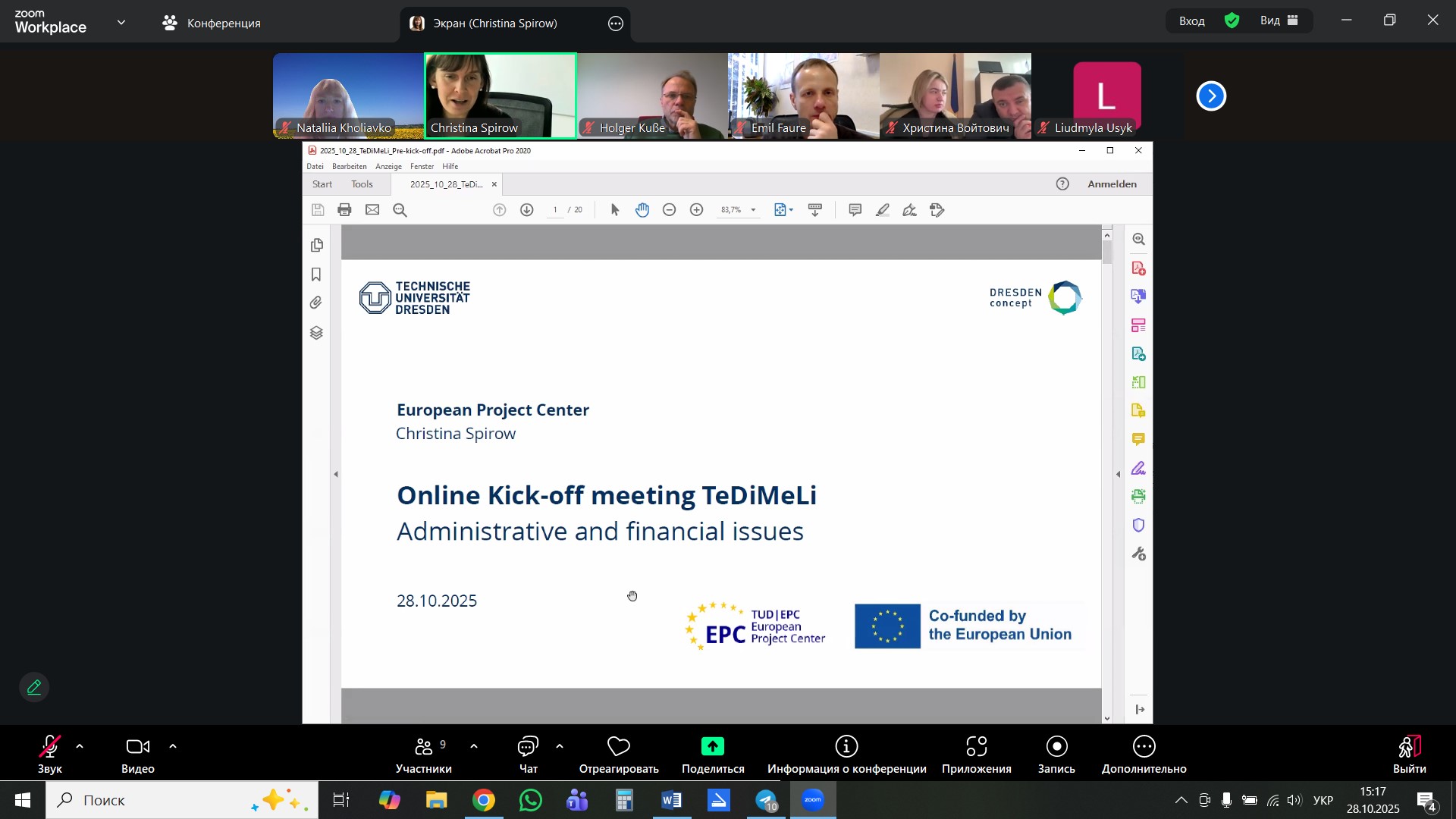This screenshot has height=819, width=1456.
Task: Start recording with Record icon
Action: tap(1056, 748)
